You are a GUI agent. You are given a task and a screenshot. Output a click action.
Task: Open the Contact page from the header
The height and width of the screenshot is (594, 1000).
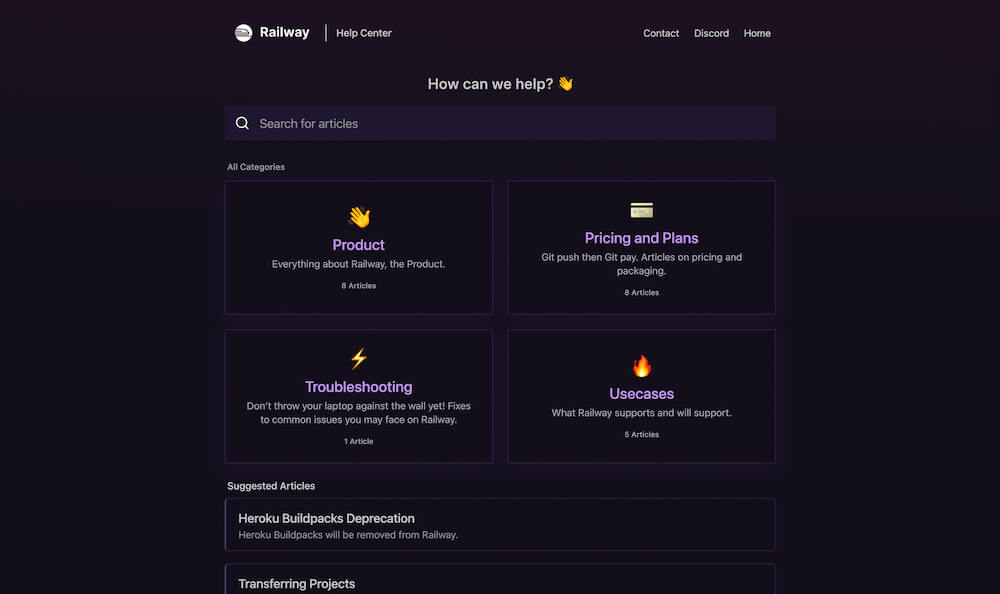(661, 33)
